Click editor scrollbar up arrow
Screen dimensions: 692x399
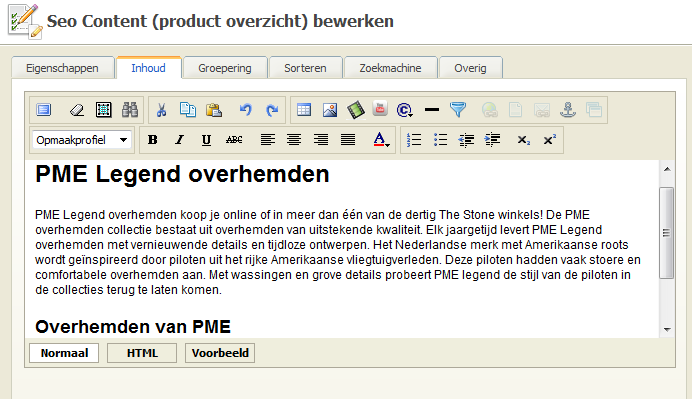667,169
